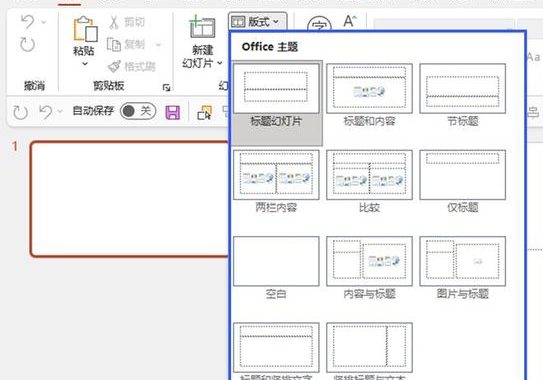Click the 内容与标题 label text
The width and height of the screenshot is (543, 380).
tap(369, 294)
